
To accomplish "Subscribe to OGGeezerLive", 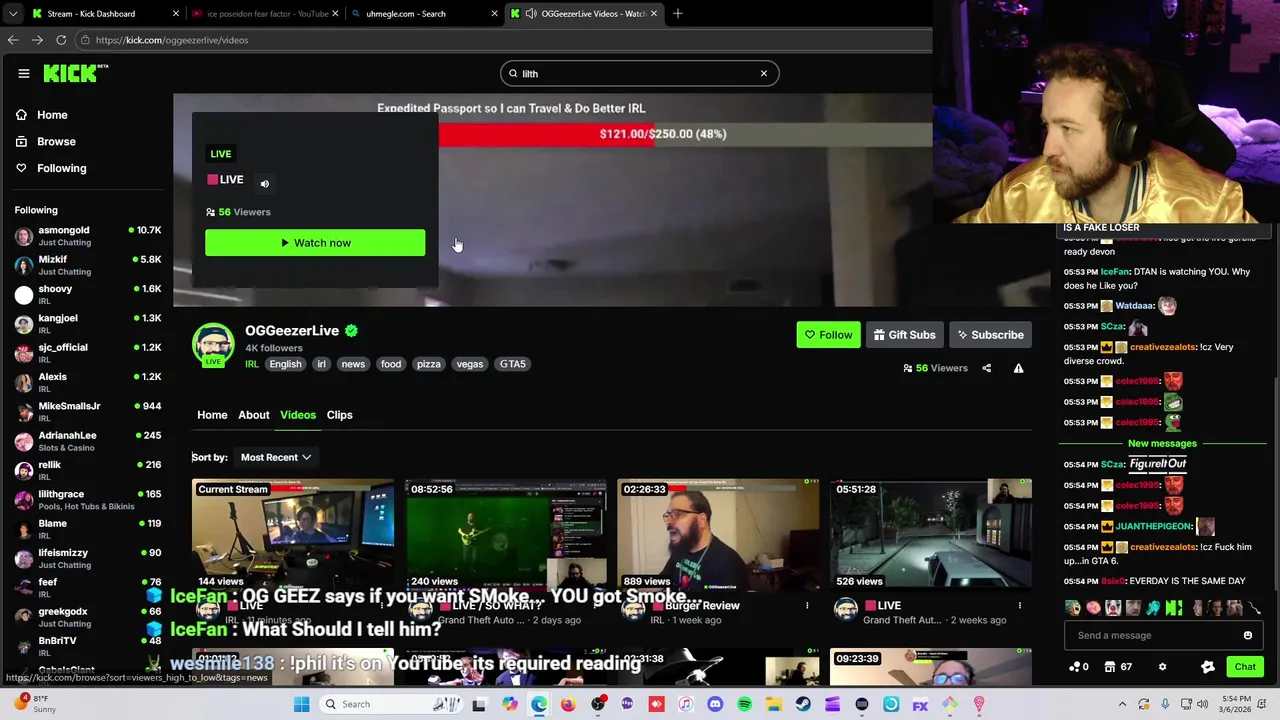I will coord(990,335).
